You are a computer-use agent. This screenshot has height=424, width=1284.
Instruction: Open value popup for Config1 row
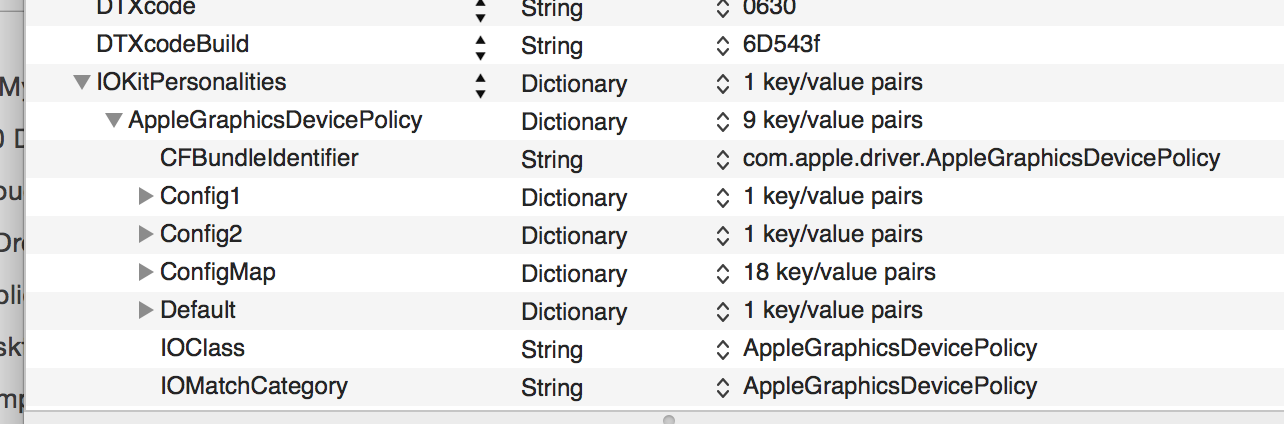724,198
